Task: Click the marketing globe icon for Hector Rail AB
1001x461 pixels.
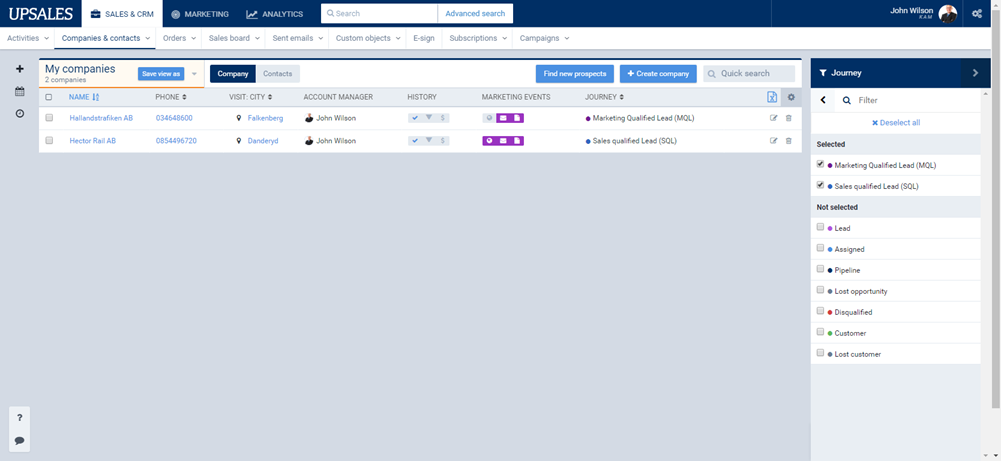Action: pos(489,141)
